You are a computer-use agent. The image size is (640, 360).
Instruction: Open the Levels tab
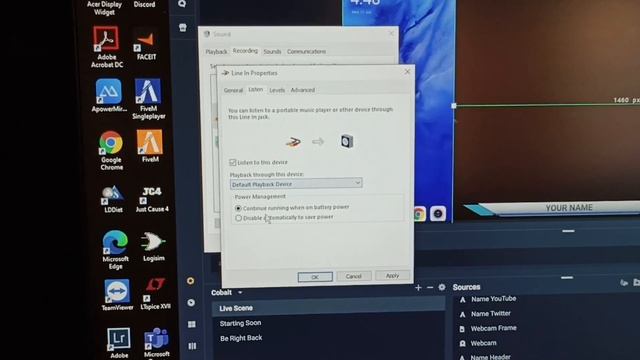click(x=277, y=90)
